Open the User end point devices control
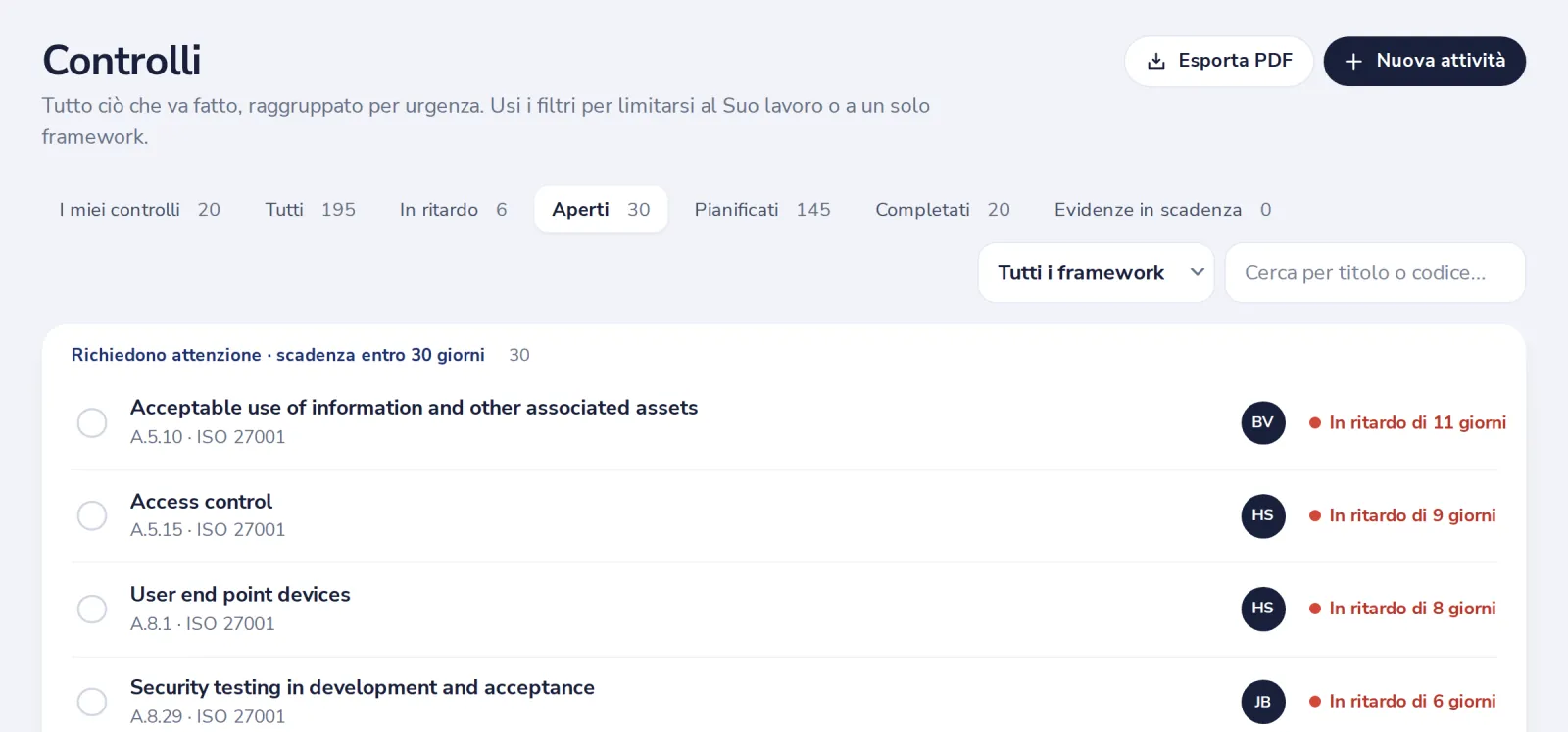1568x732 pixels. pyautogui.click(x=240, y=595)
